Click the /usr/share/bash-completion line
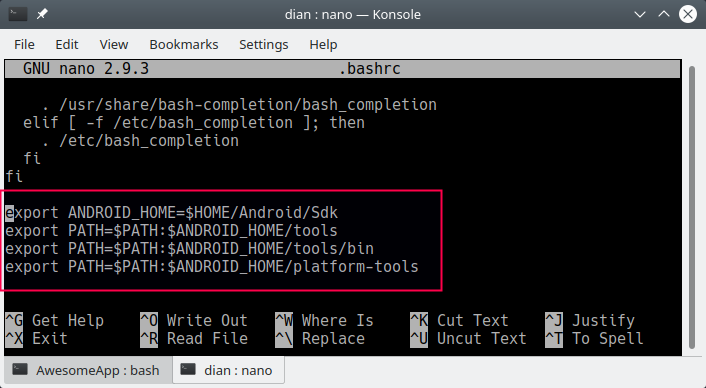The width and height of the screenshot is (706, 388). click(x=239, y=104)
